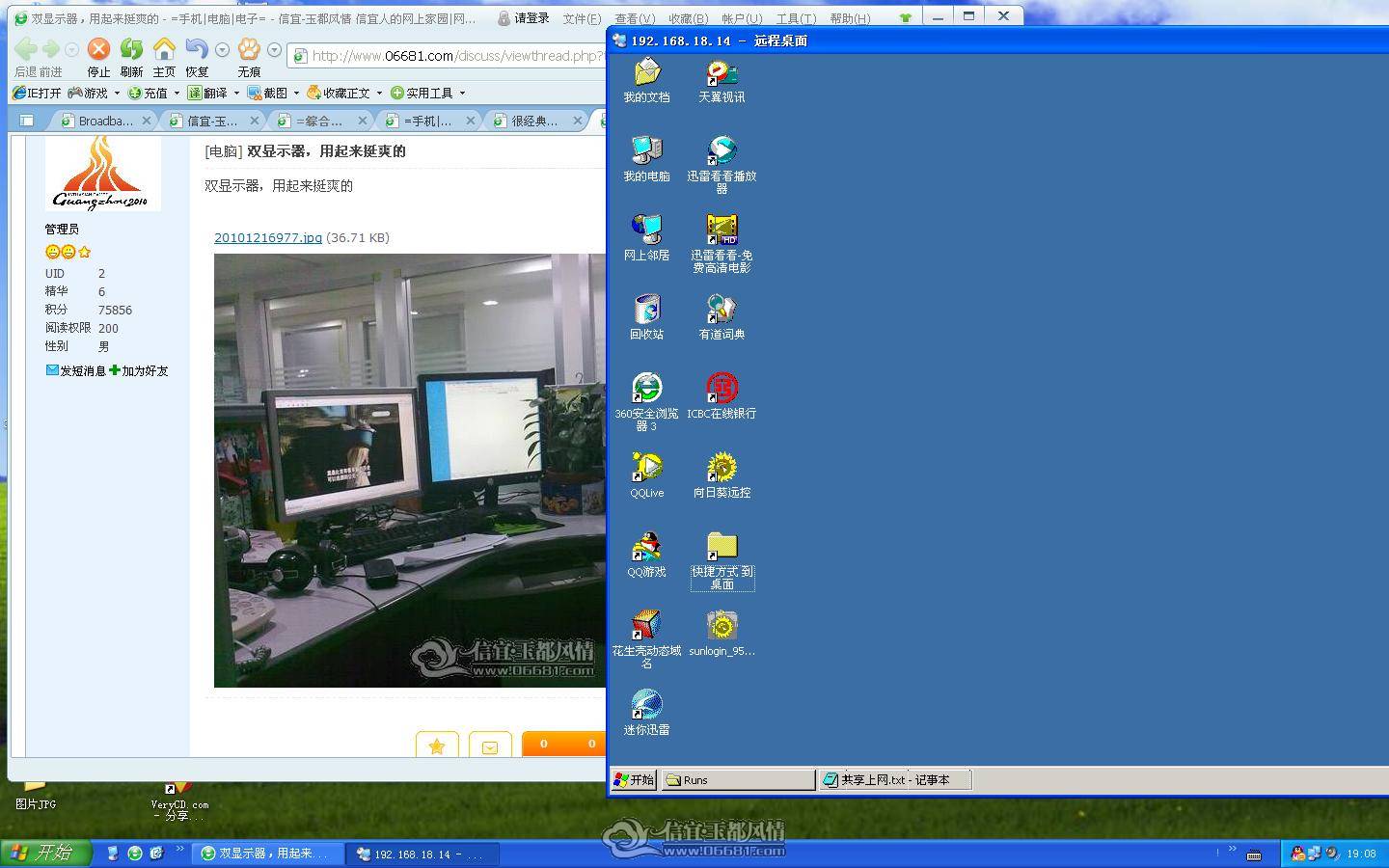Expand the dropdown beside the Restore button
Viewport: 1389px width, 868px height.
[x=222, y=50]
